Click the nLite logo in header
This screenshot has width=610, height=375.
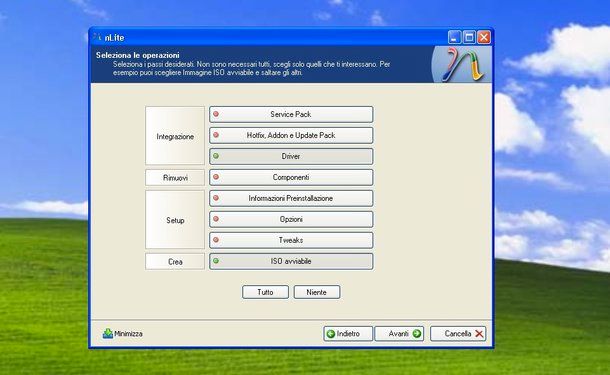click(x=462, y=64)
